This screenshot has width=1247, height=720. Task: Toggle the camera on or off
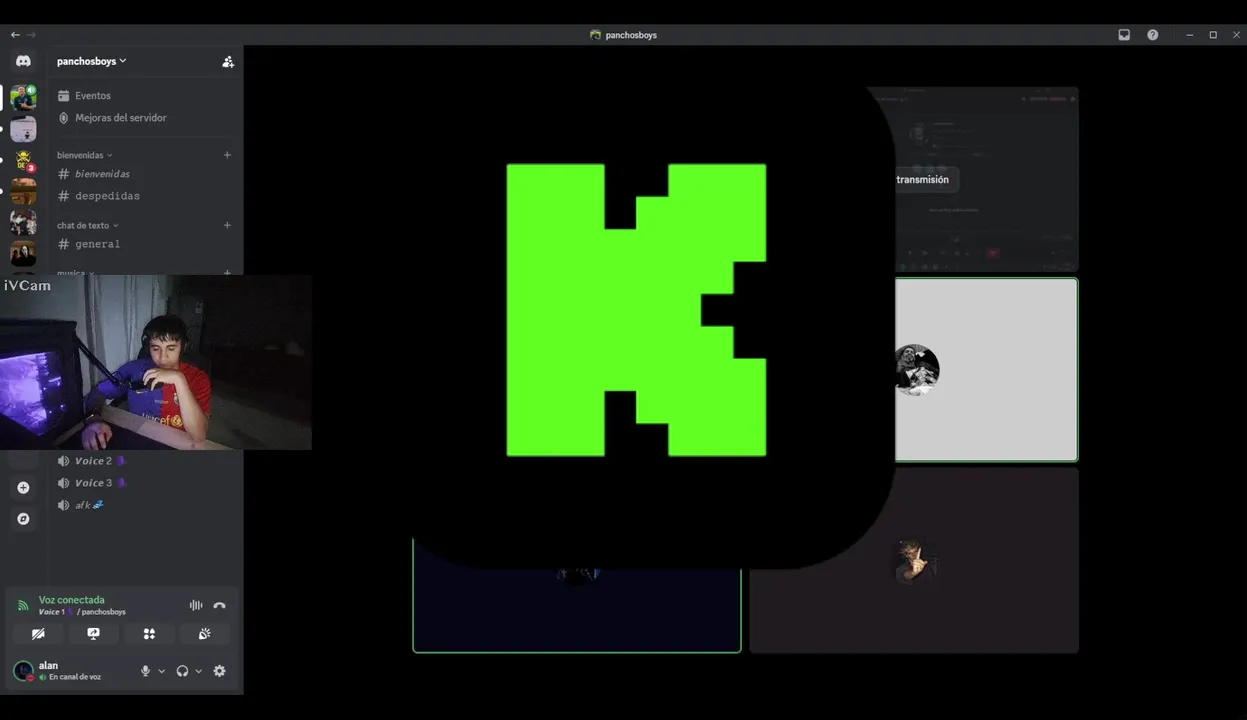point(38,634)
